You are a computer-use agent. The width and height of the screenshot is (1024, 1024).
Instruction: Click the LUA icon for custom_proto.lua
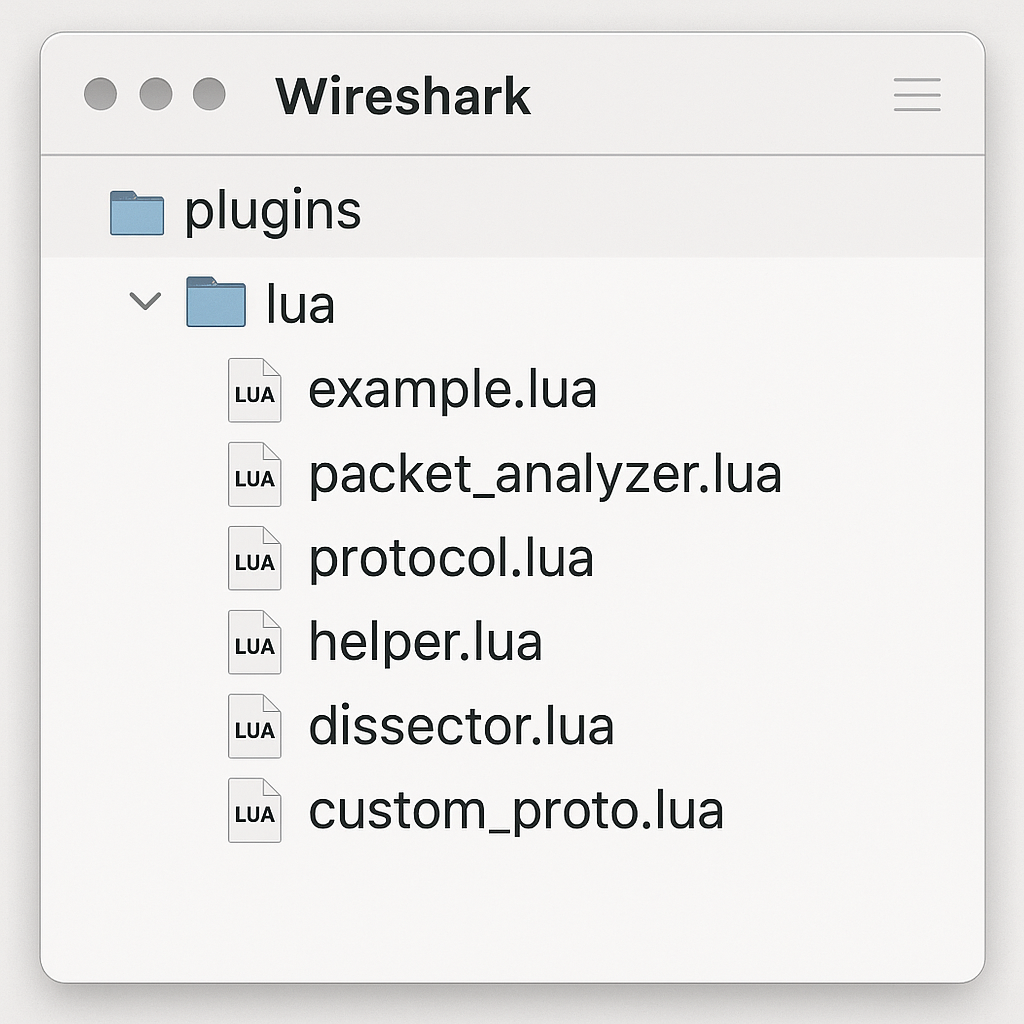point(254,811)
